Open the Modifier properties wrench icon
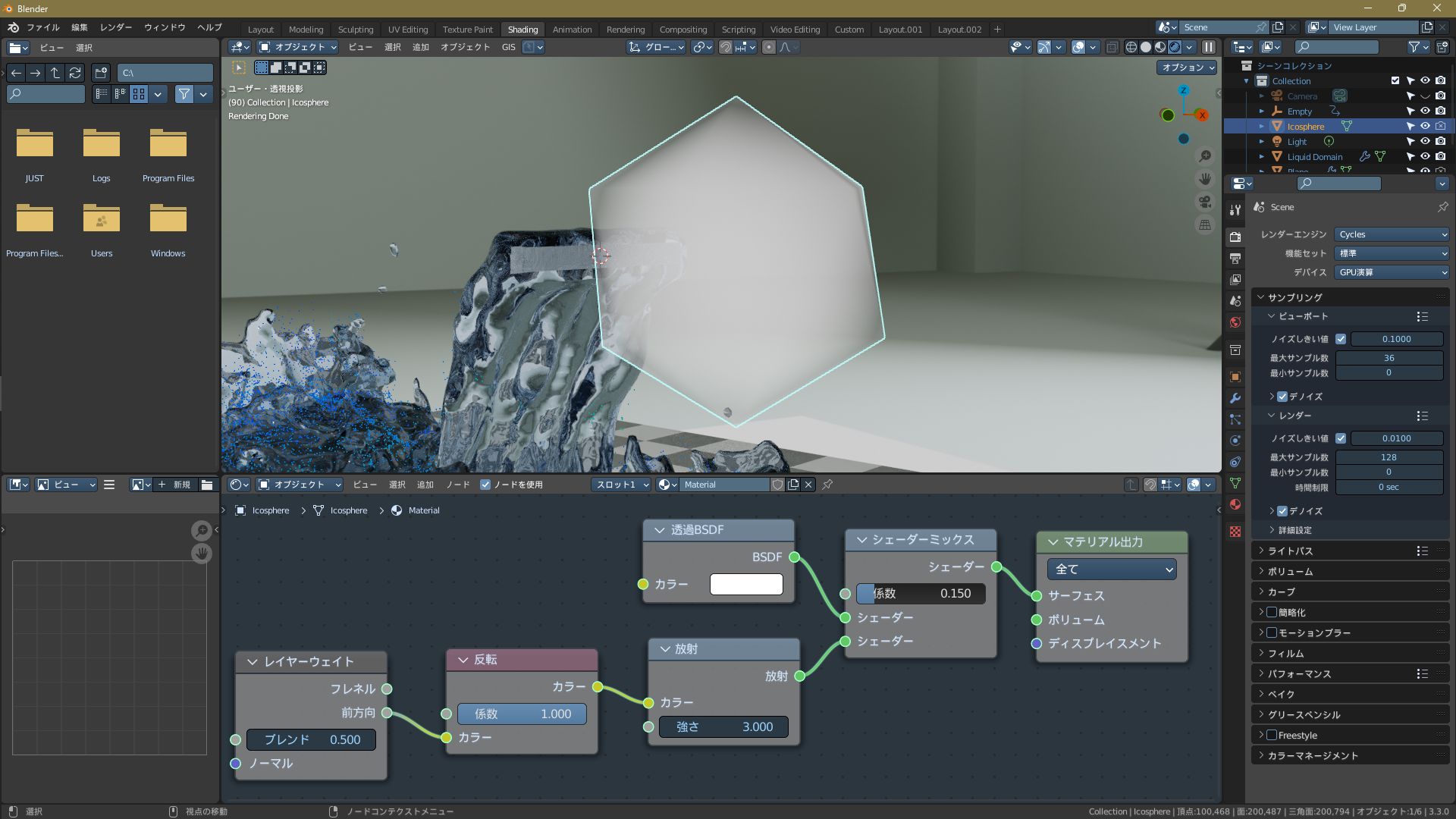1456x819 pixels. click(x=1235, y=398)
